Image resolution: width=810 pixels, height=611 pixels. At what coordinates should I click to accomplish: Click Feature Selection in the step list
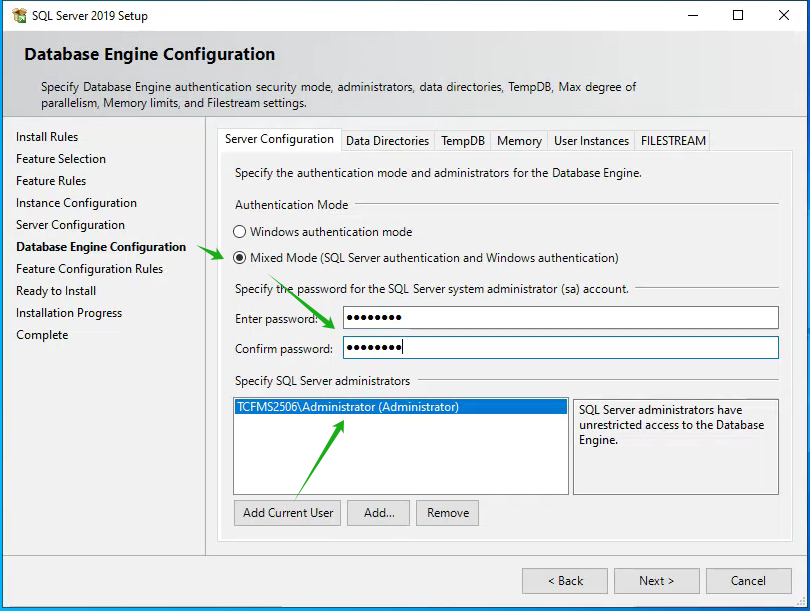[x=61, y=159]
